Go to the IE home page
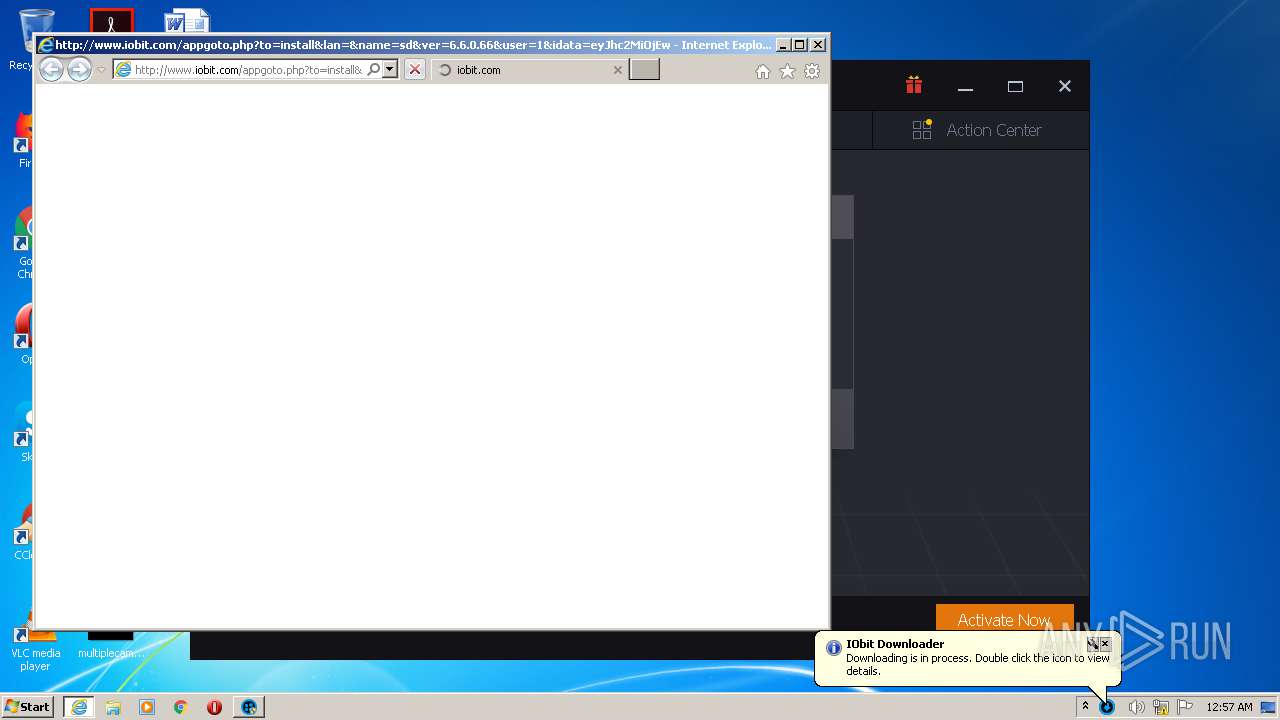Screen dimensions: 1280x720 pyautogui.click(x=763, y=71)
